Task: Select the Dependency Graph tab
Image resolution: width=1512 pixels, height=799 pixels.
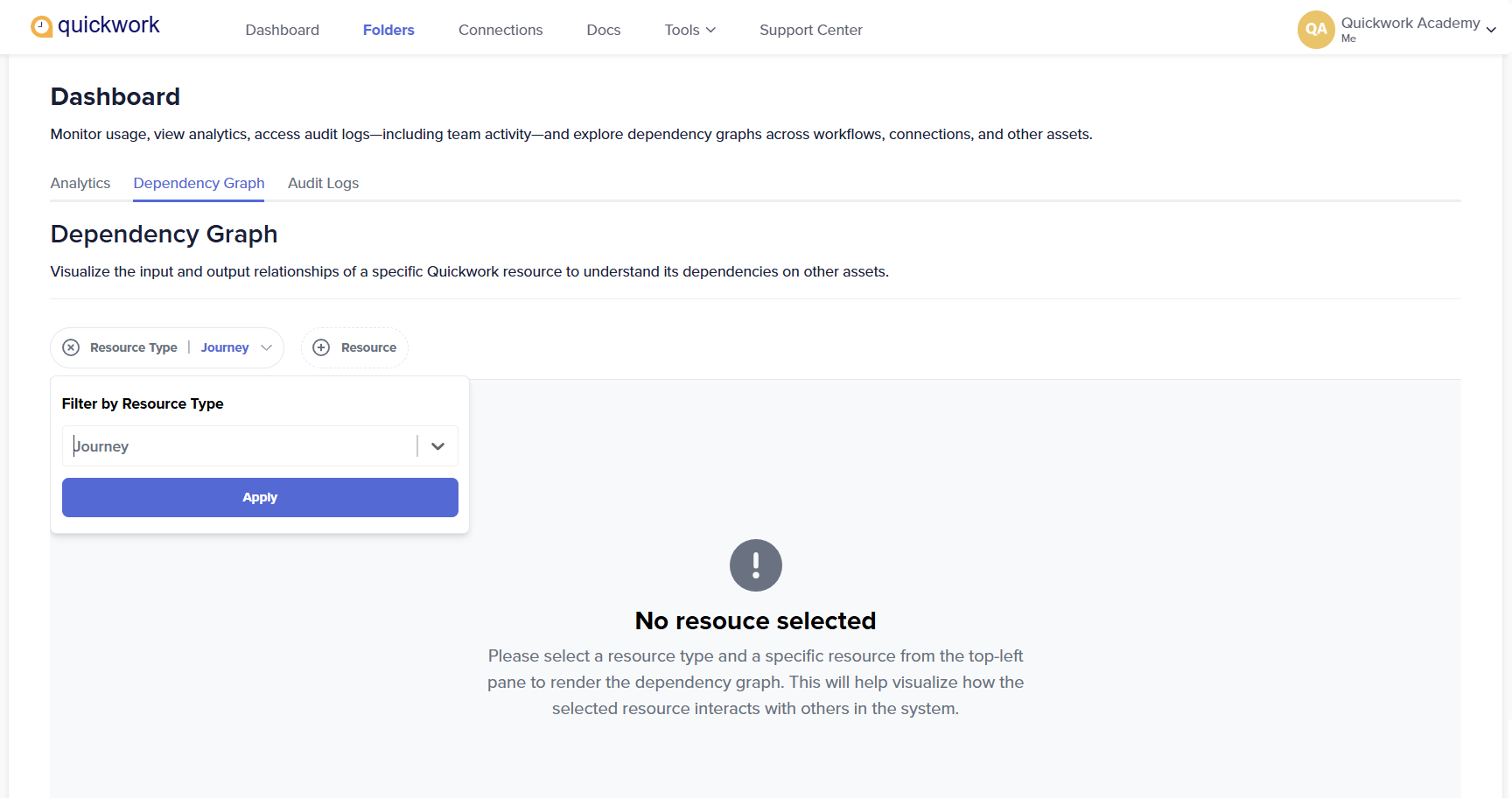Action: click(199, 183)
